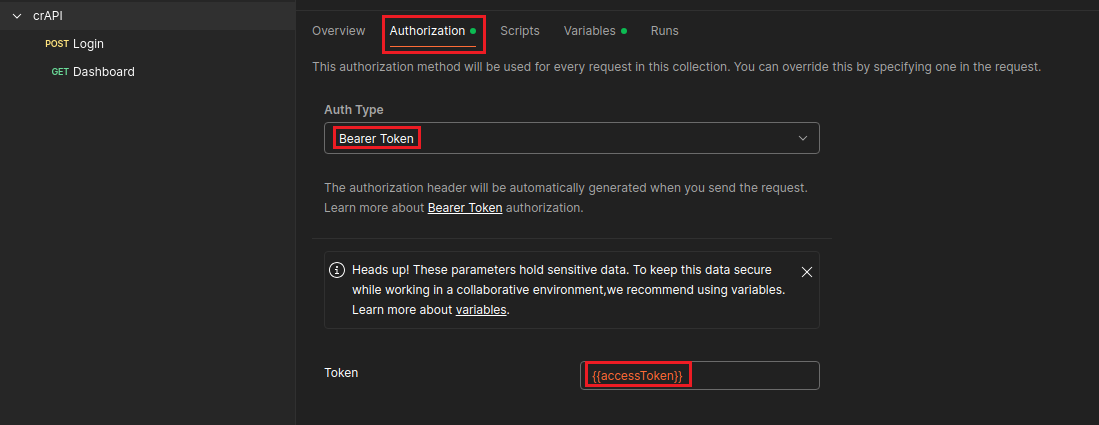
Task: Click the green dot beside Variables
Action: coord(624,31)
